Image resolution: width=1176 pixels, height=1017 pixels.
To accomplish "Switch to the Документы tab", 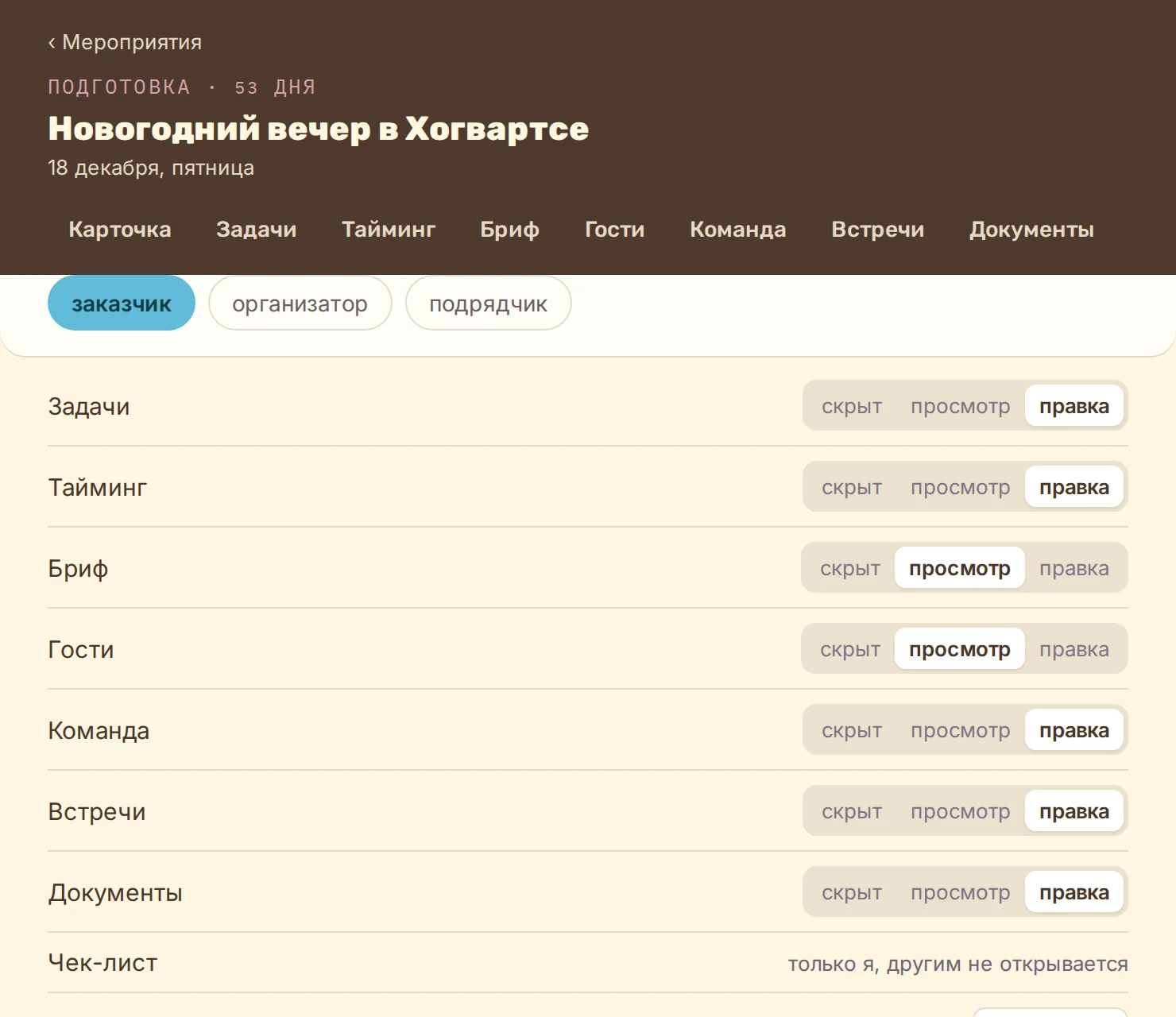I will pos(1032,230).
